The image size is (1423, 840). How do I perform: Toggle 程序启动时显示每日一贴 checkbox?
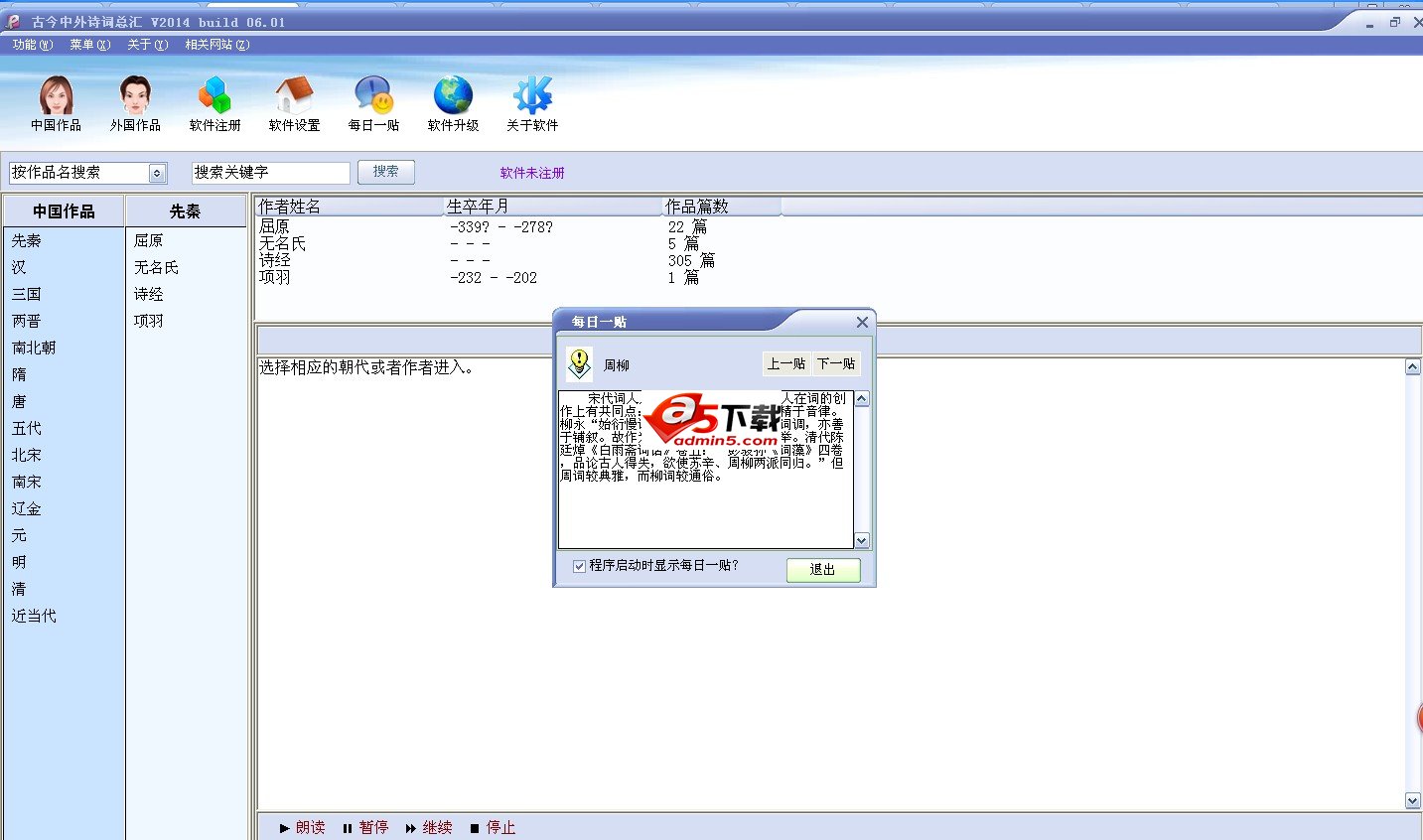[x=579, y=566]
